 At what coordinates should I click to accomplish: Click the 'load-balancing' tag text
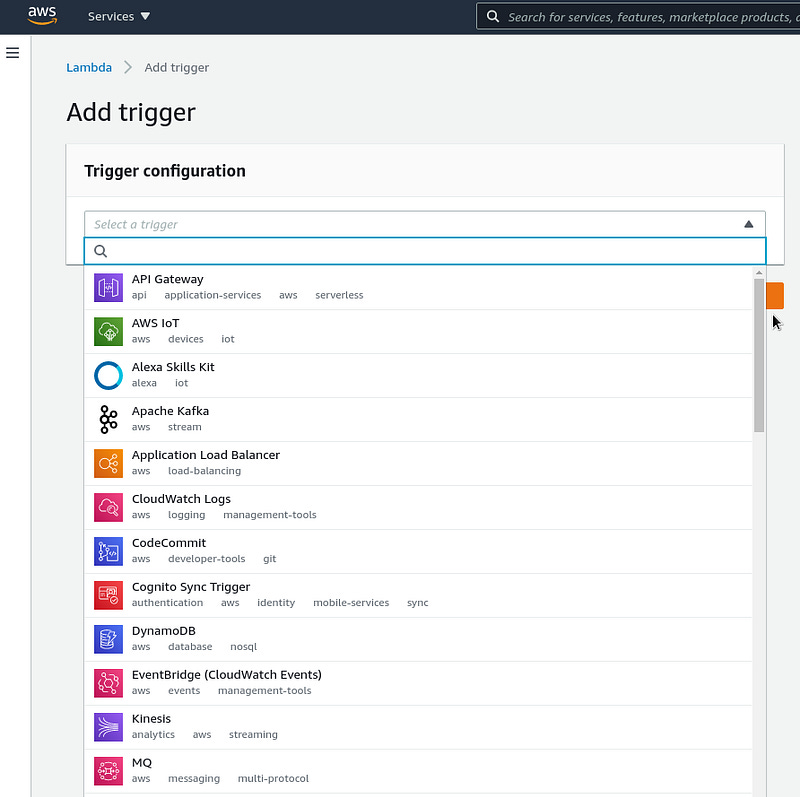pyautogui.click(x=204, y=470)
